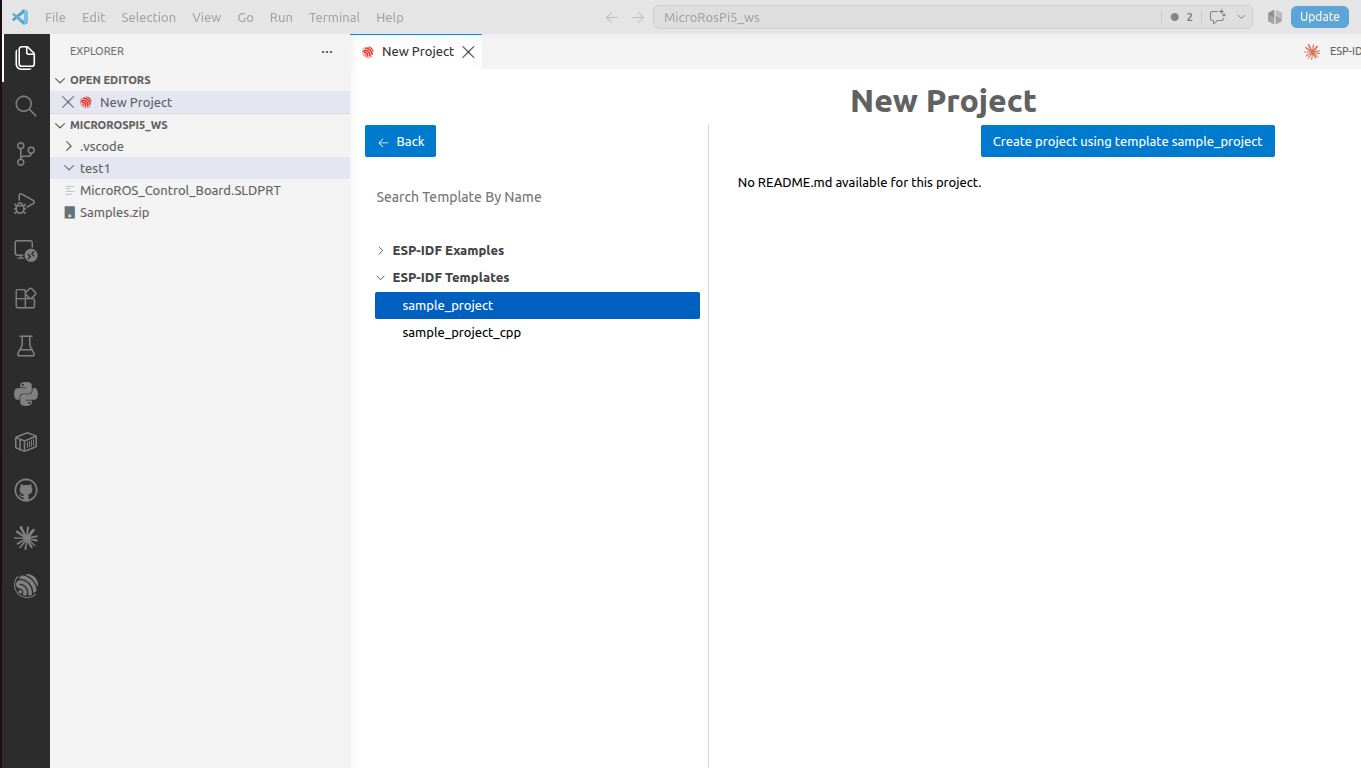Viewport: 1361px width, 768px height.
Task: Select the sample_project template
Action: click(537, 305)
